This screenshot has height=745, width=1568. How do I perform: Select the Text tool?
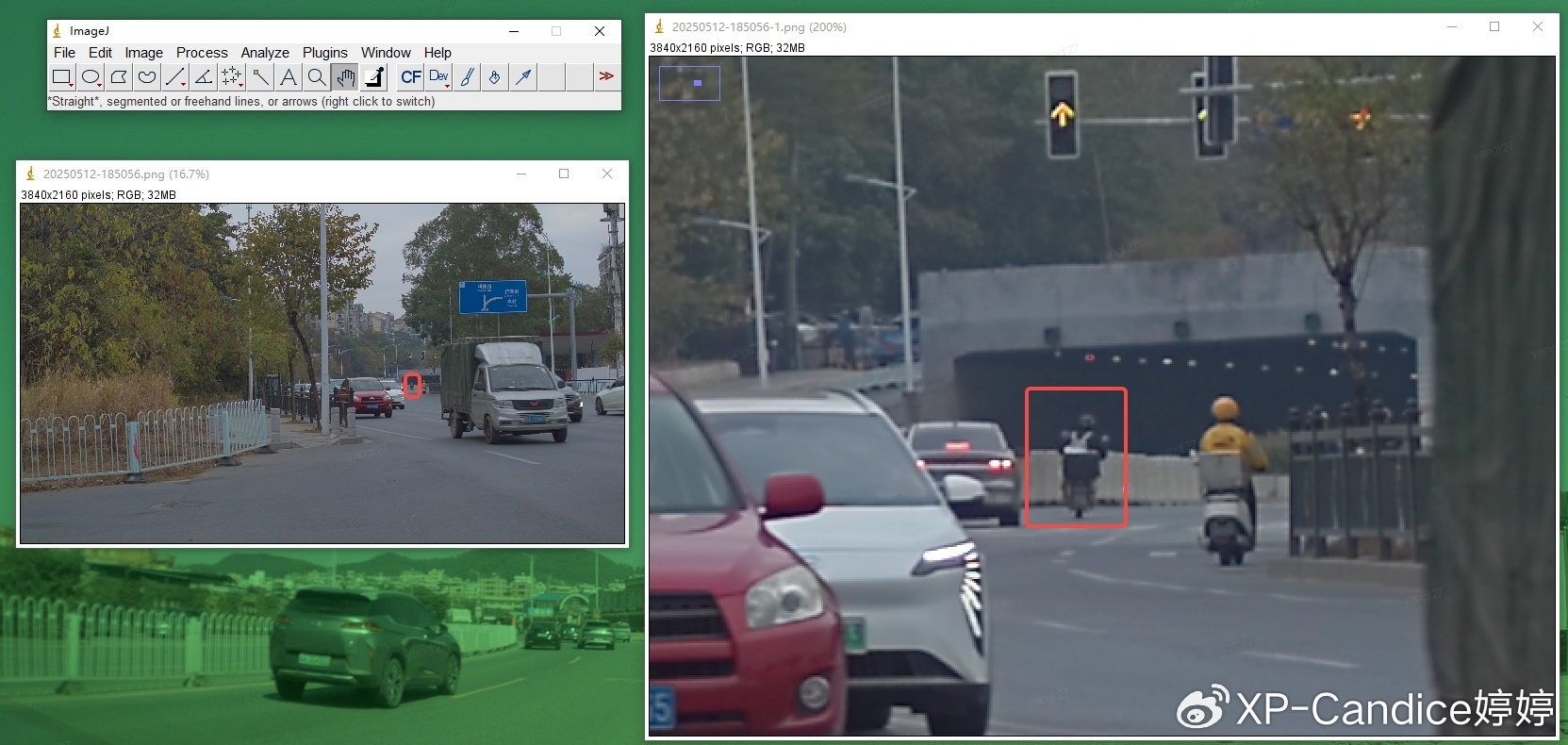(x=289, y=77)
